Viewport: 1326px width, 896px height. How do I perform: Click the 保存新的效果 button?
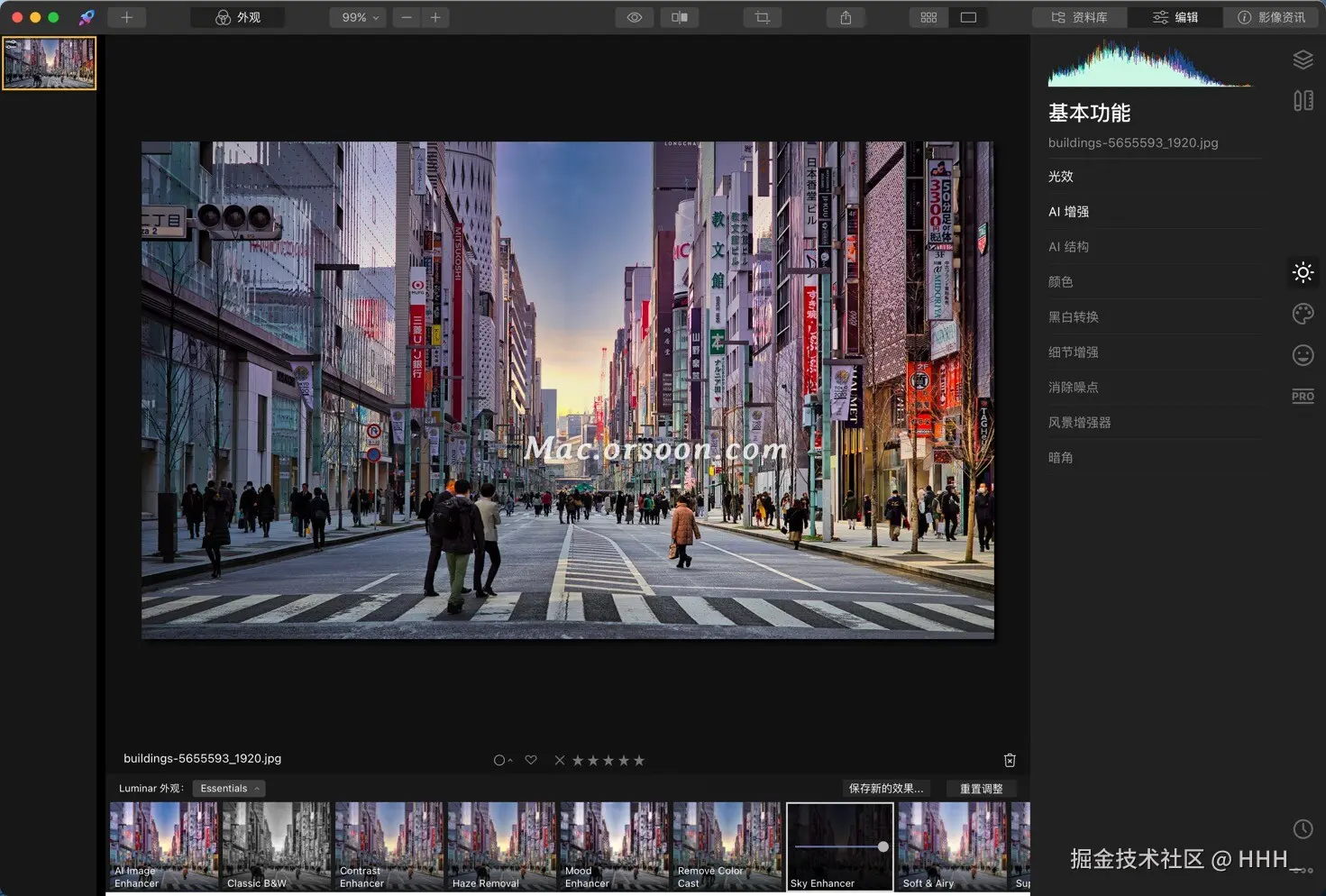(885, 788)
